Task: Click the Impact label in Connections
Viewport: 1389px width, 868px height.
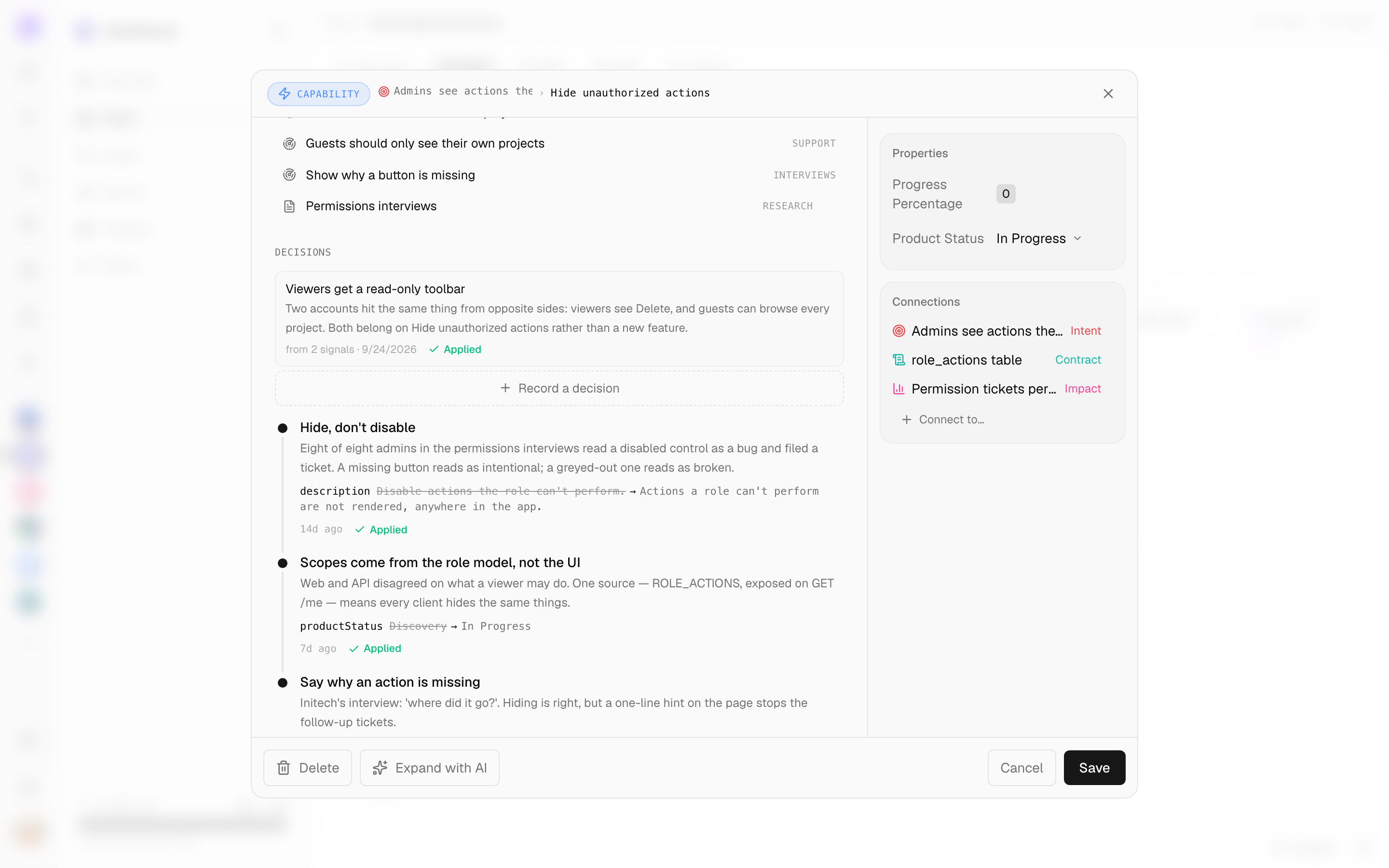Action: pos(1082,389)
